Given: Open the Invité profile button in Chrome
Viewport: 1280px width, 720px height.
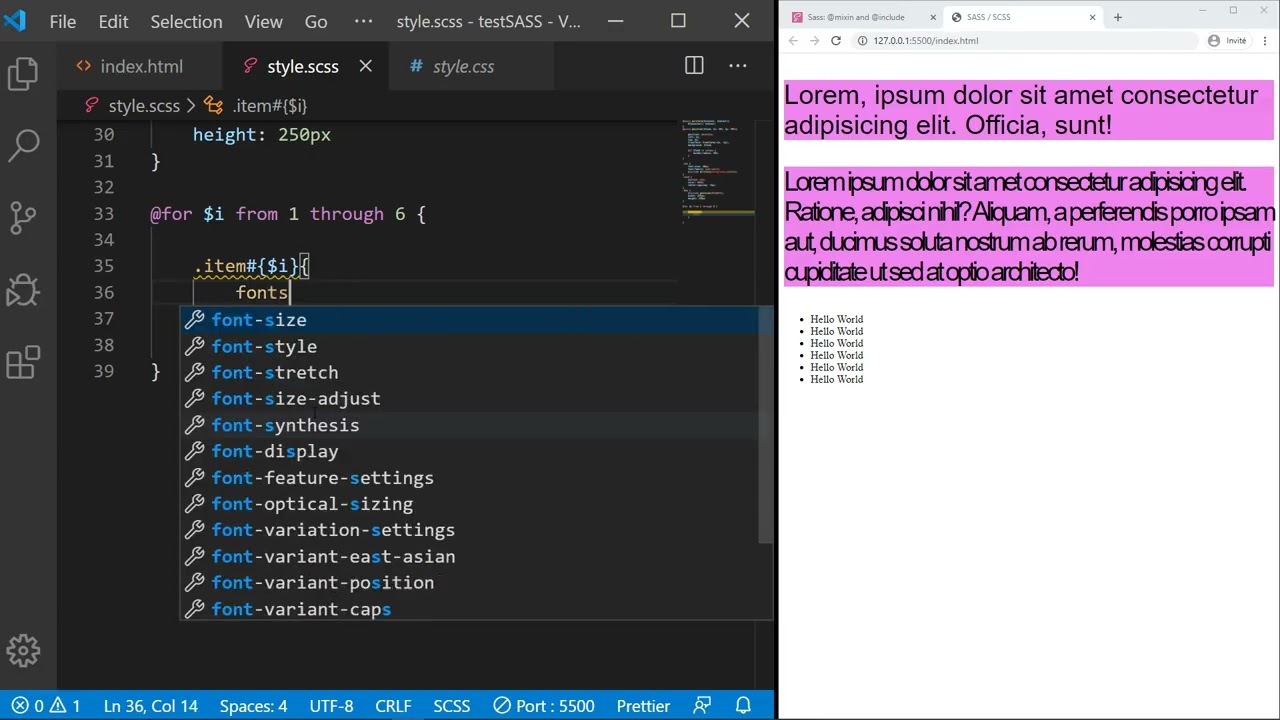Looking at the screenshot, I should click(x=1228, y=41).
